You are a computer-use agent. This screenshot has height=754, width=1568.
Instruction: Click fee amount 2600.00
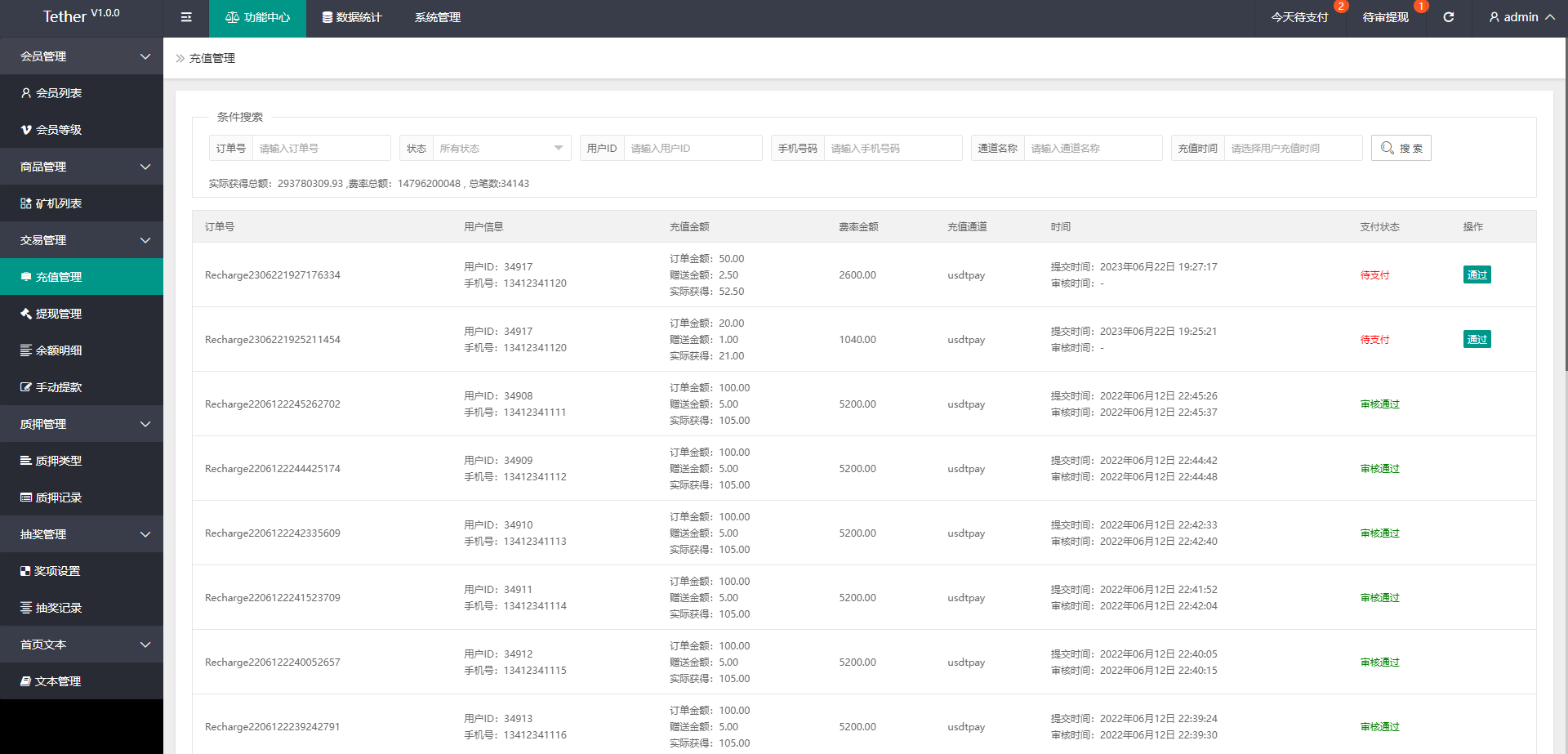[857, 275]
